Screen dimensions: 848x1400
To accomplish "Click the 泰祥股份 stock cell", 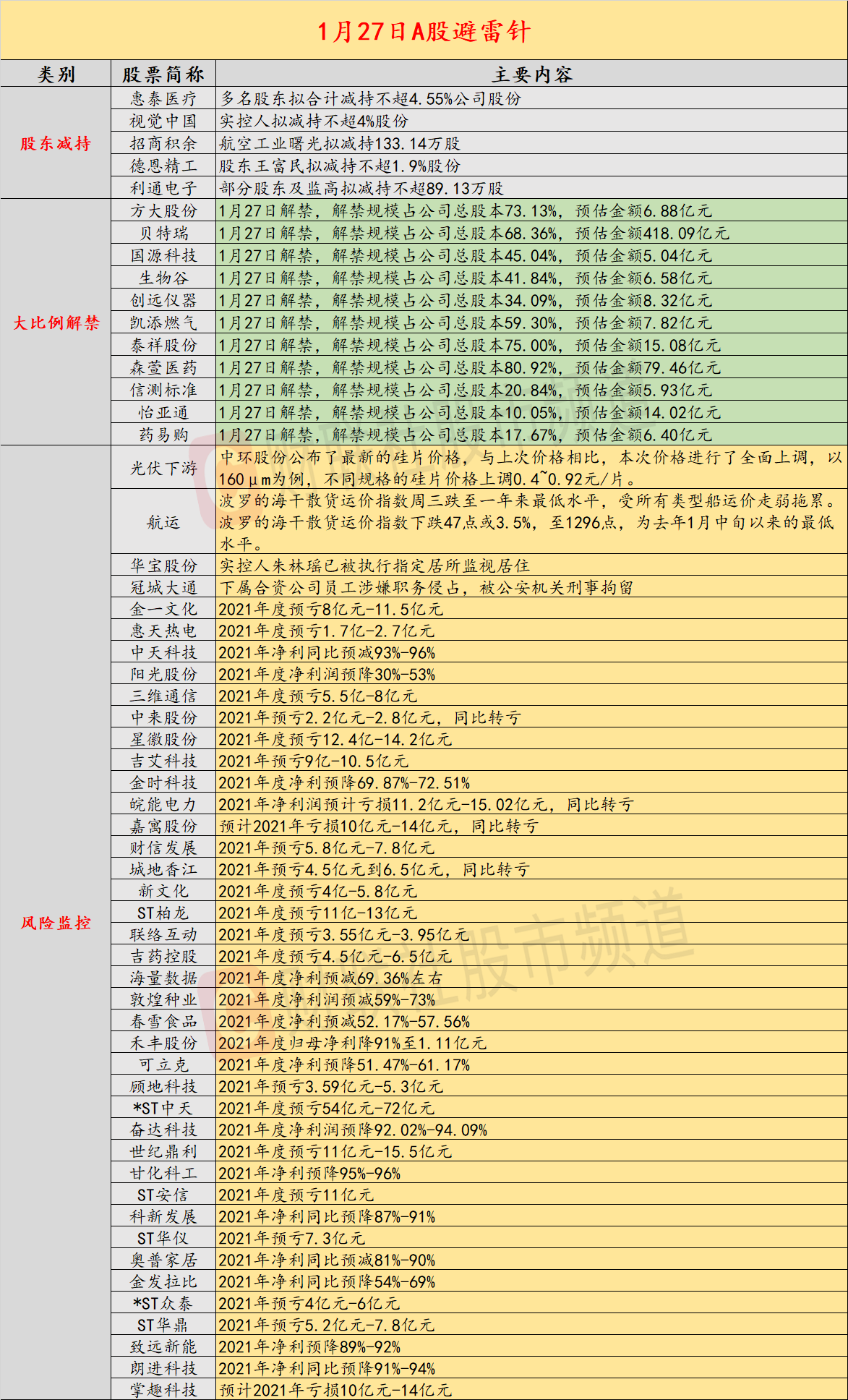I will tap(163, 346).
